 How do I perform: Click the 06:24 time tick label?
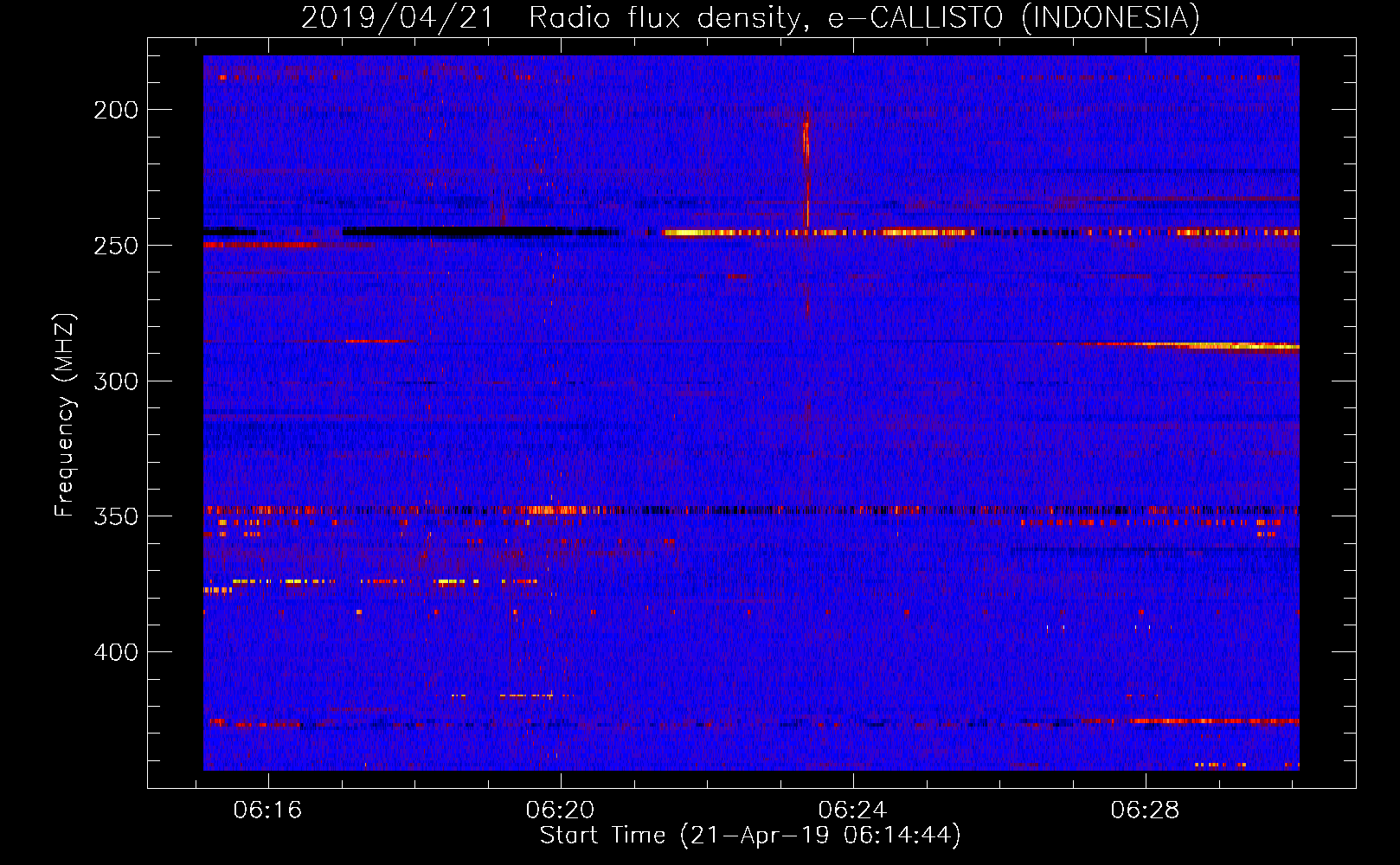[x=852, y=810]
